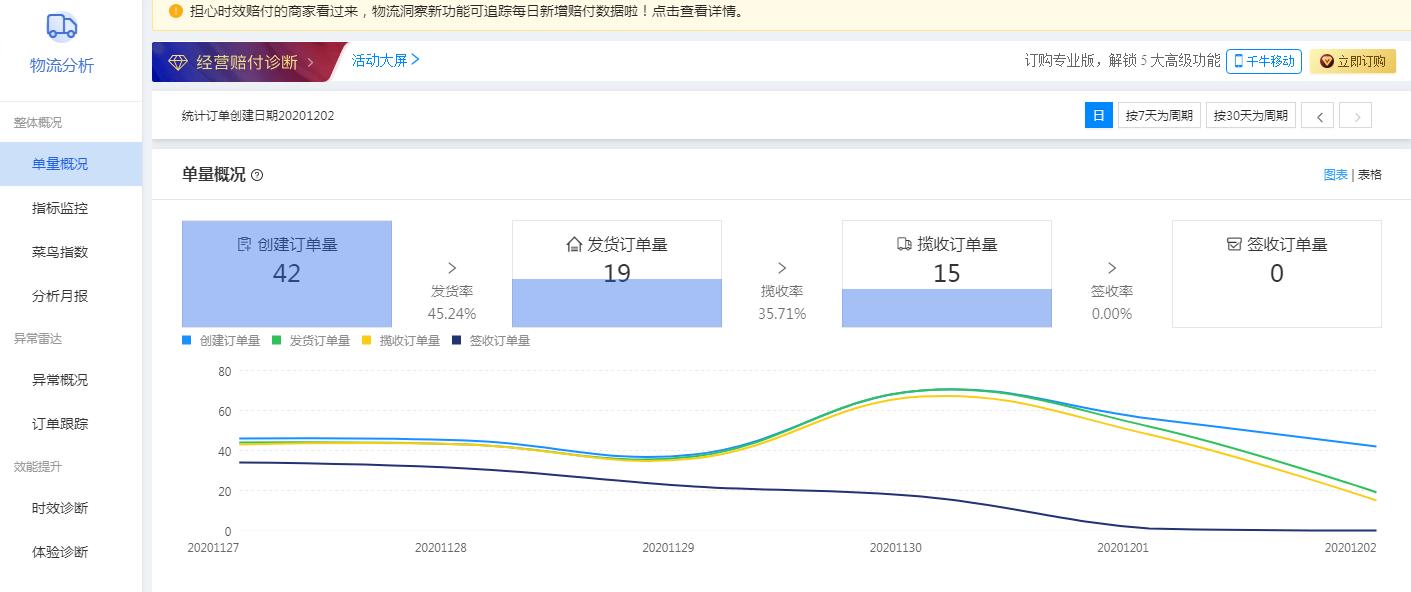Switch the view to 表格 mode
The height and width of the screenshot is (592, 1411).
click(x=1369, y=173)
